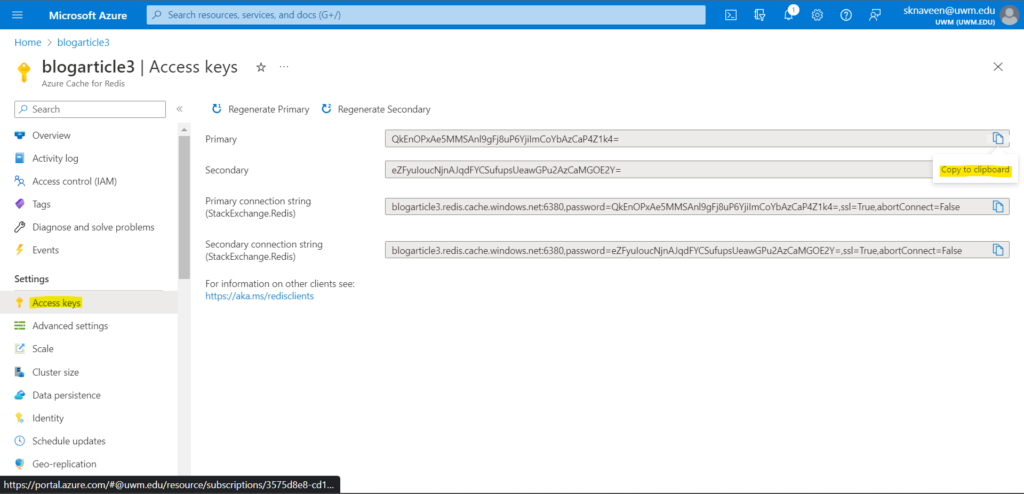Image resolution: width=1024 pixels, height=494 pixels.
Task: Open portal settings gear icon
Action: (817, 15)
